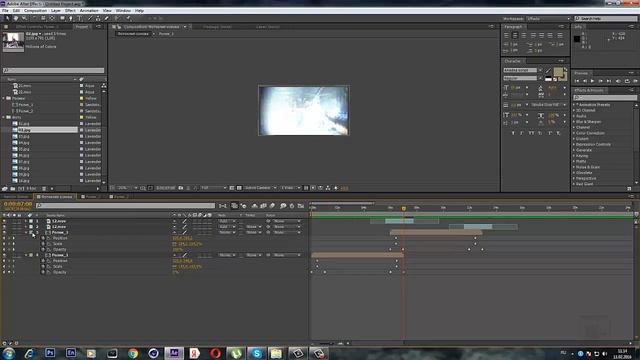Open the Stroke Over Fill dropdown

(x=549, y=105)
